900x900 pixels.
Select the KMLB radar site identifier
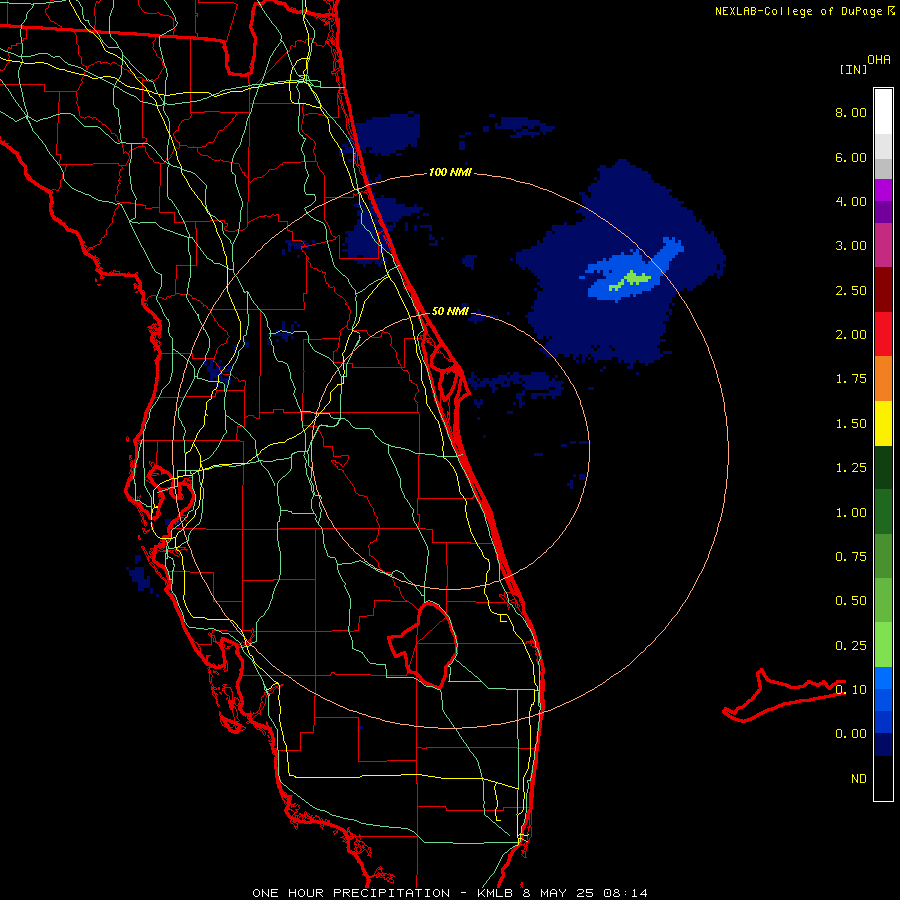click(x=495, y=893)
